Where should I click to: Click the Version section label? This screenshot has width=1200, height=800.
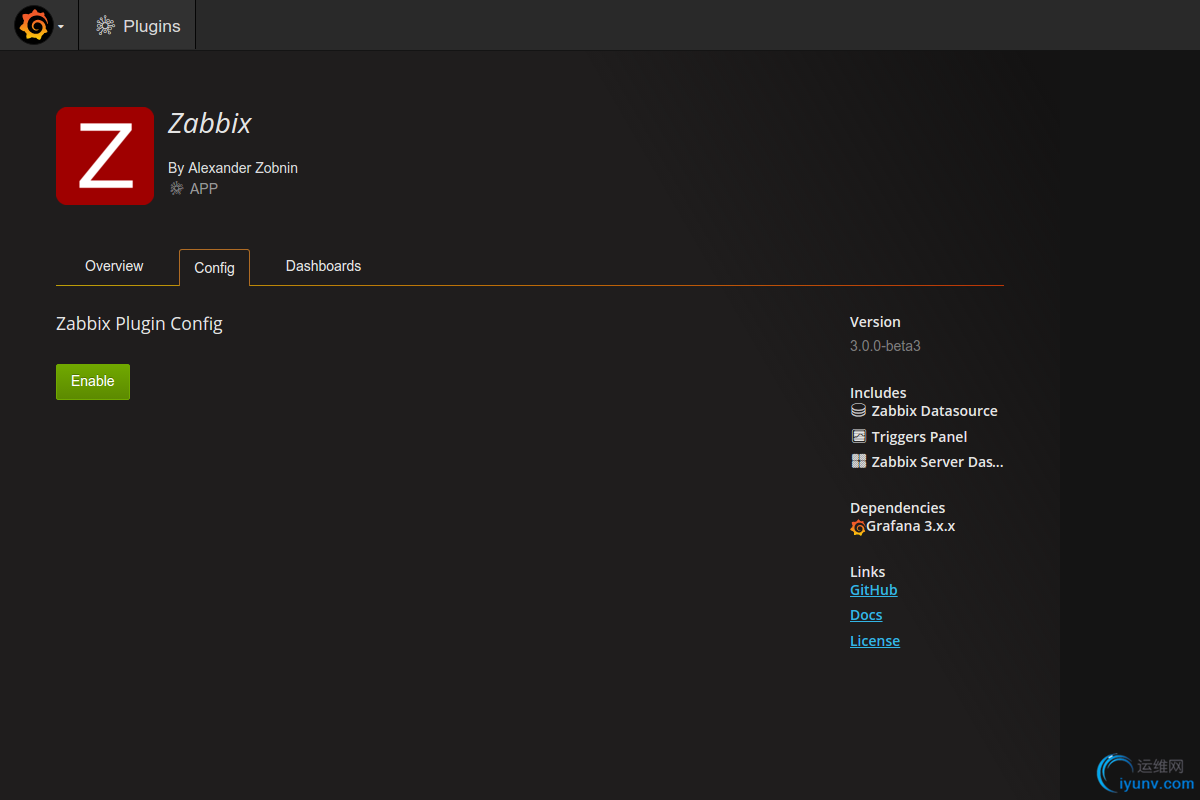pos(875,322)
